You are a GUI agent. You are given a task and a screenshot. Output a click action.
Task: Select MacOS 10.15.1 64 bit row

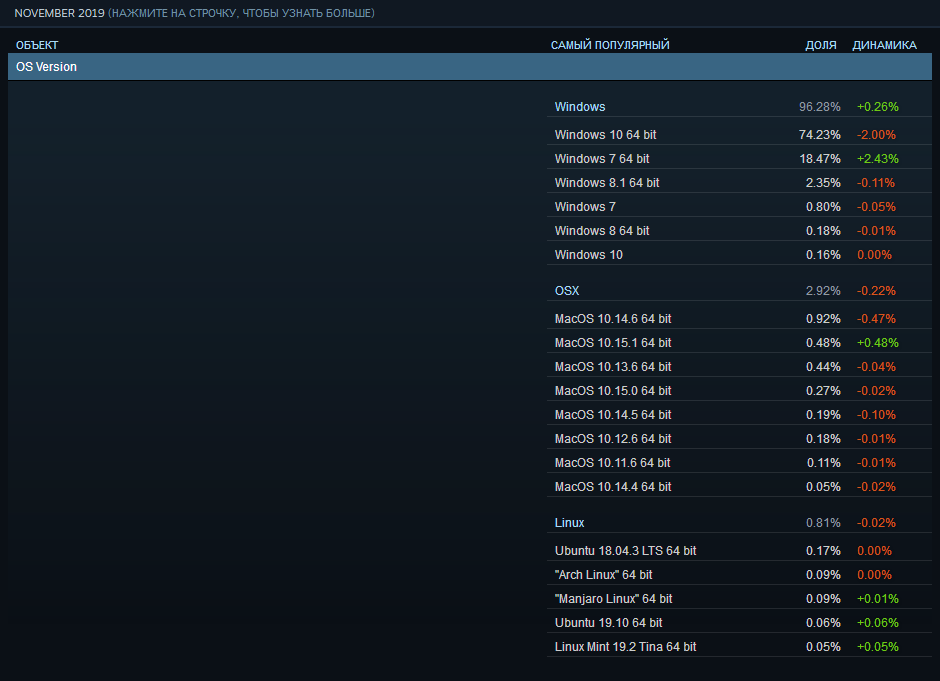point(739,343)
